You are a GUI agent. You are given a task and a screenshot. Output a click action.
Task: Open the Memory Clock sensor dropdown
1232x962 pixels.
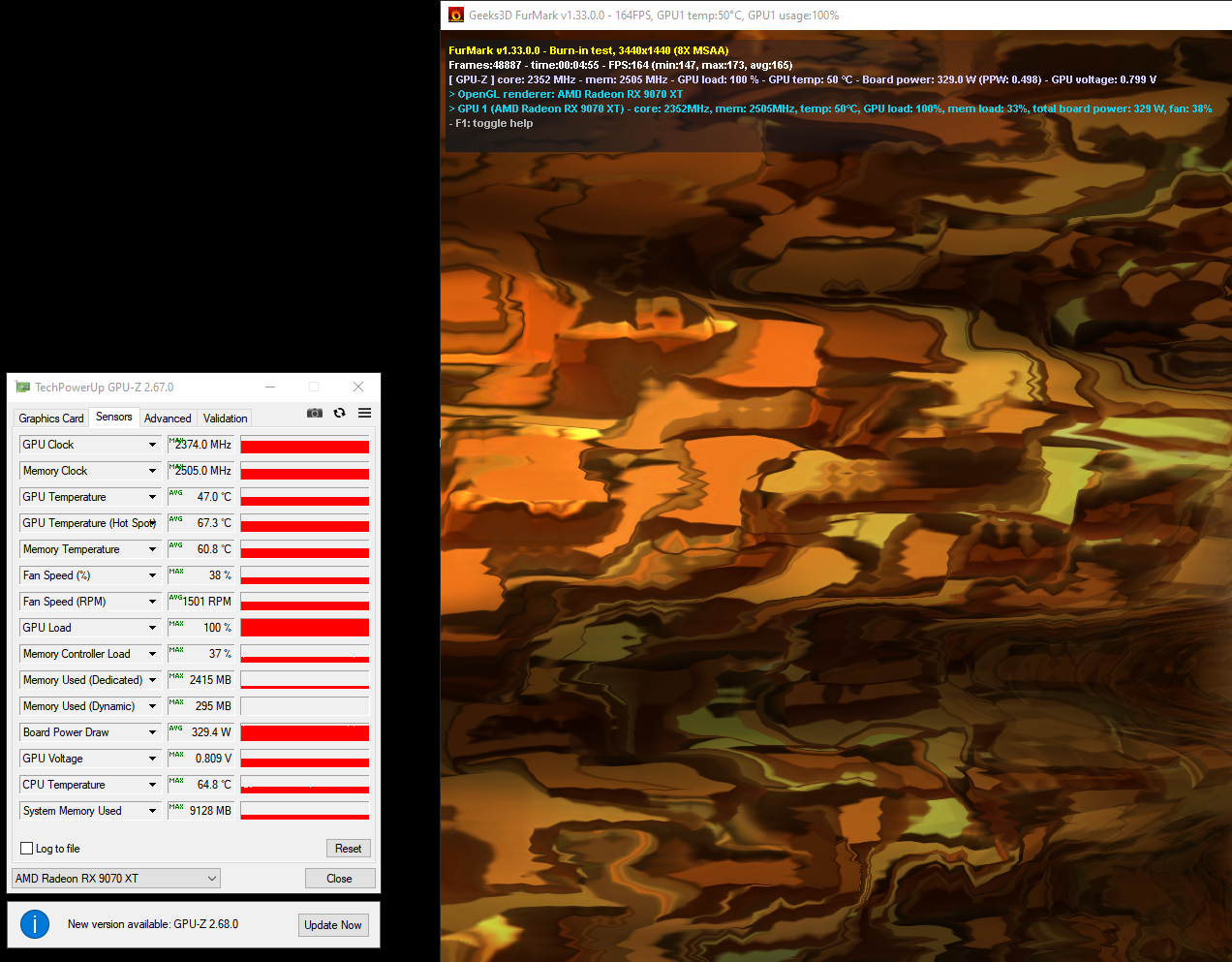153,470
